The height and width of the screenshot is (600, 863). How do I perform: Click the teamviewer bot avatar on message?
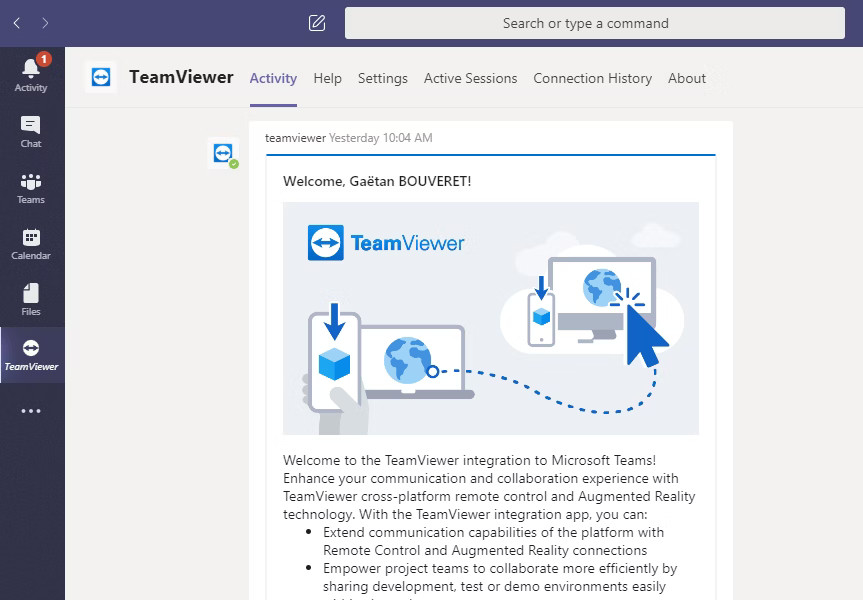(223, 153)
